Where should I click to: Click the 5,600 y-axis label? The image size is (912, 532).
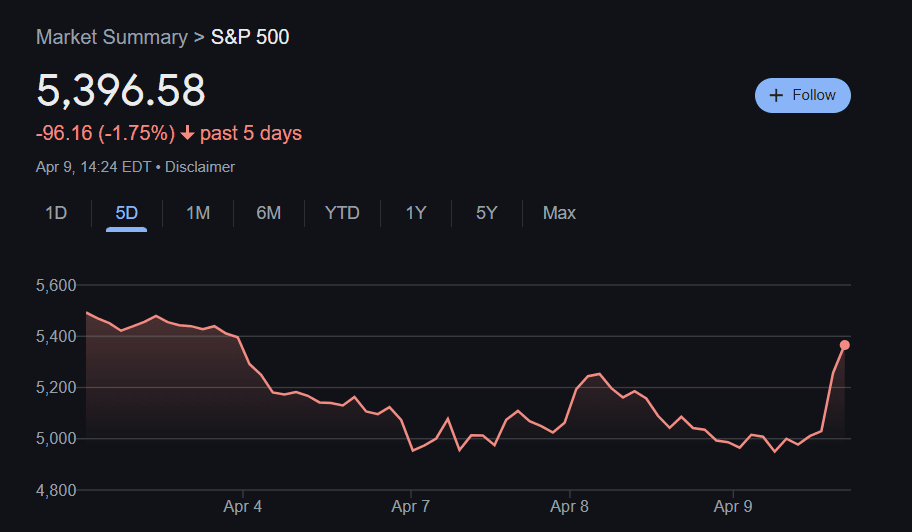(x=56, y=286)
